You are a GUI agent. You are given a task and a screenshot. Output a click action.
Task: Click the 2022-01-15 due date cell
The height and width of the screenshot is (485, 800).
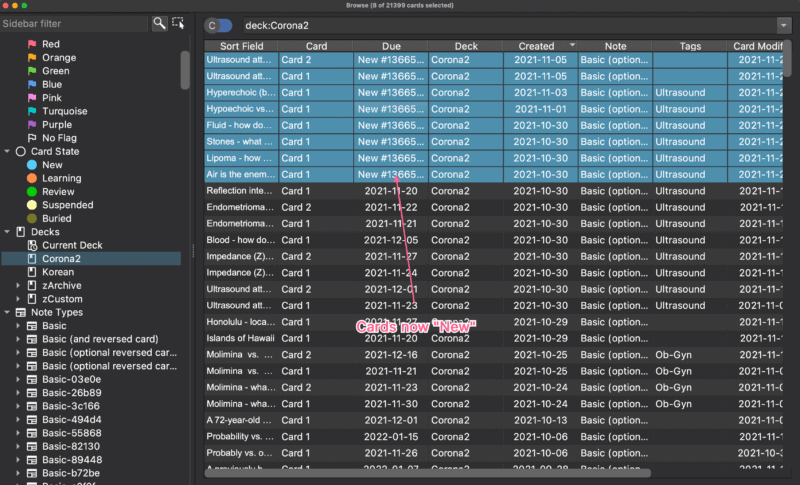point(391,437)
